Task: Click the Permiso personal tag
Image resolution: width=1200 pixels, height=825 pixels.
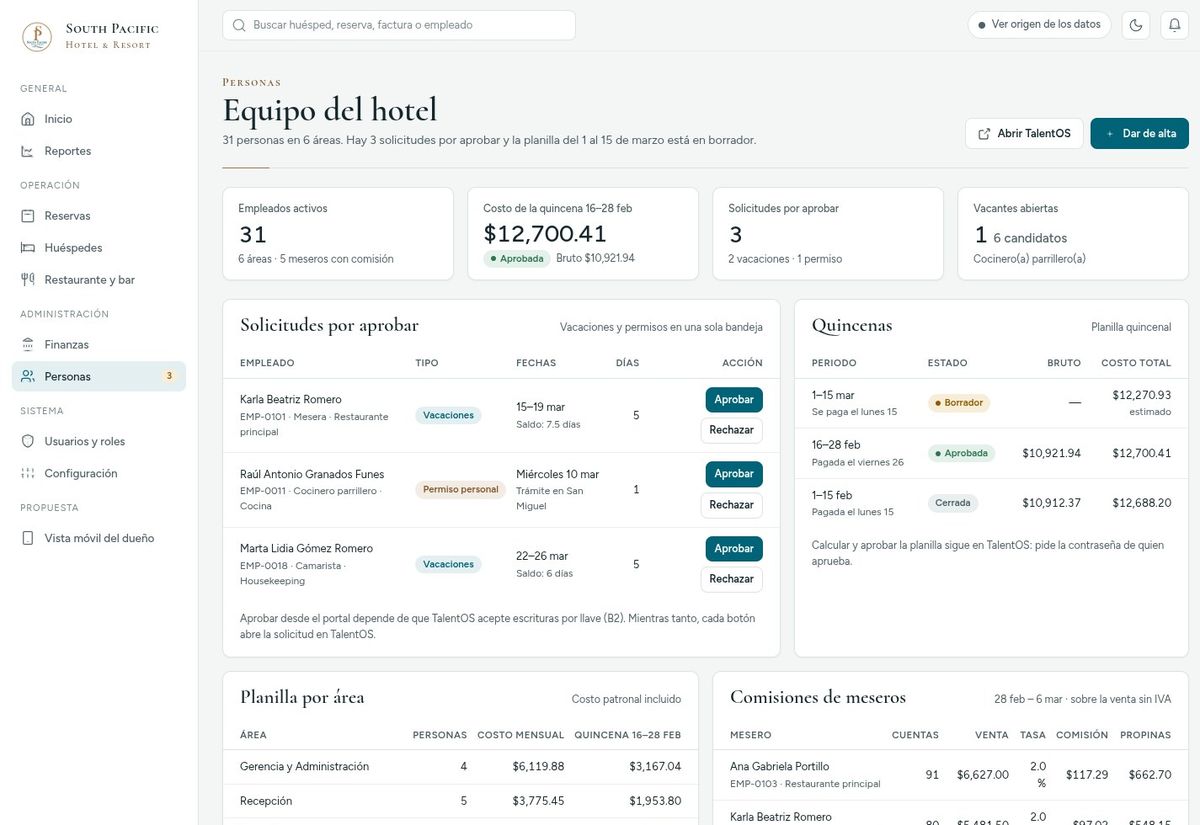Action: tap(461, 490)
